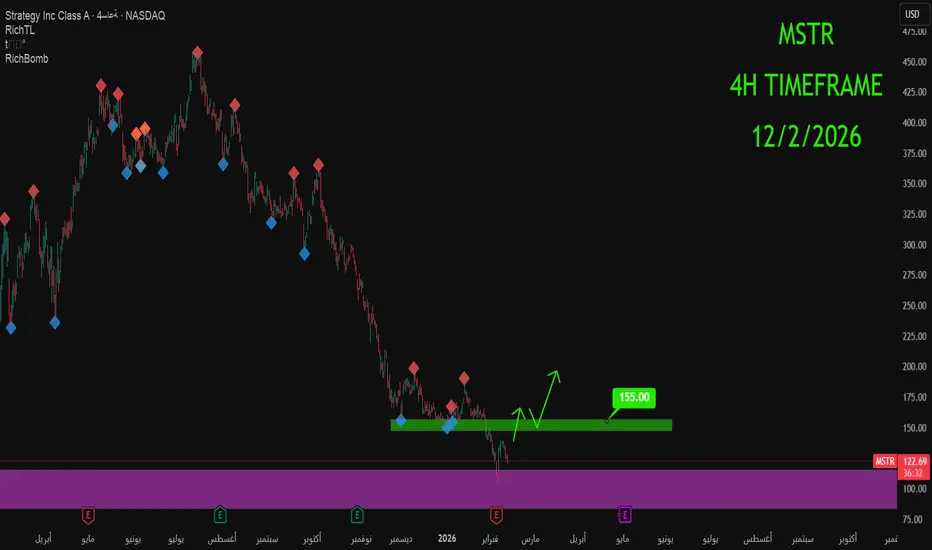This screenshot has height=550, width=932.
Task: Click the green earnings E marker above أغسطس
Action: pyautogui.click(x=220, y=515)
